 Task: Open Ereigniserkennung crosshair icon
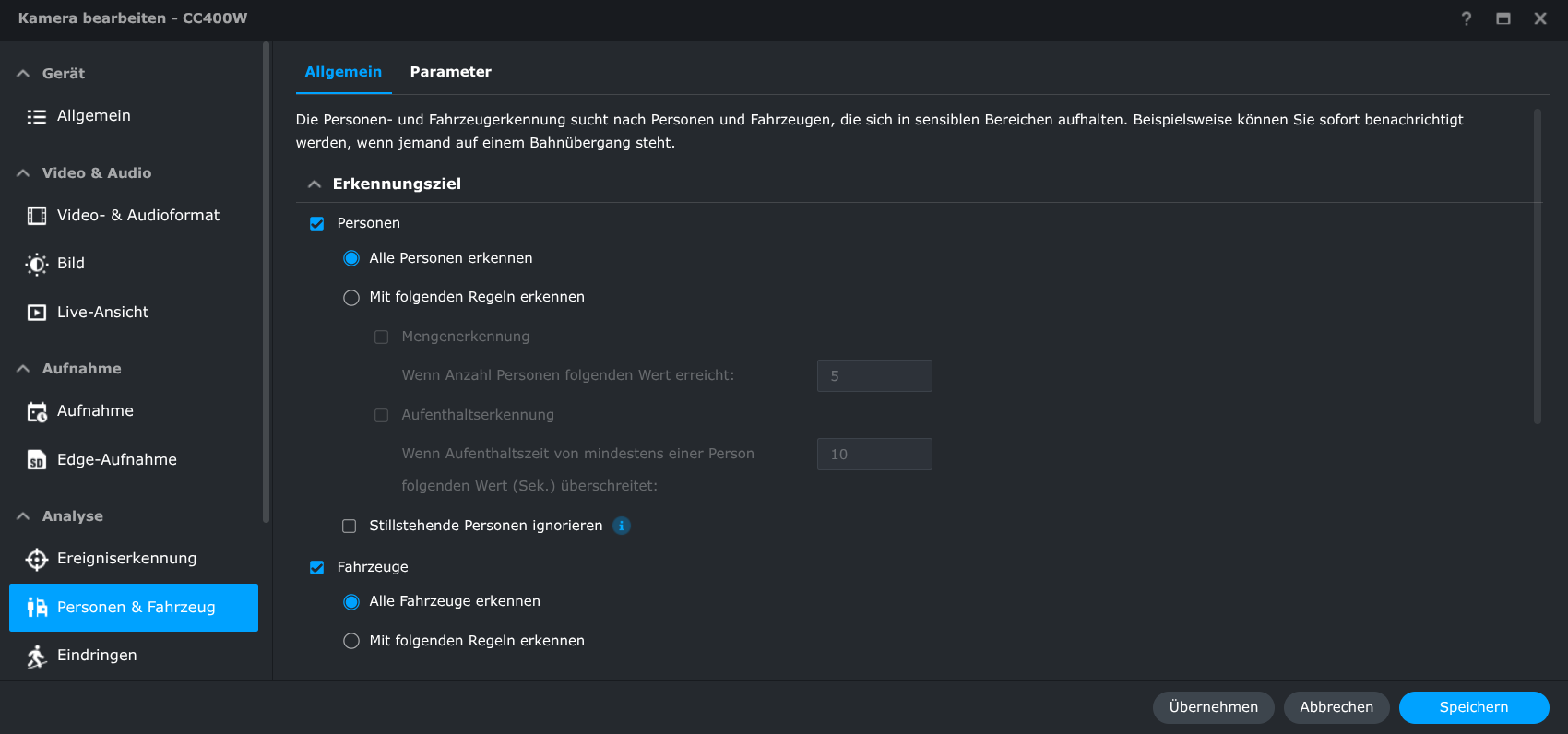[37, 559]
